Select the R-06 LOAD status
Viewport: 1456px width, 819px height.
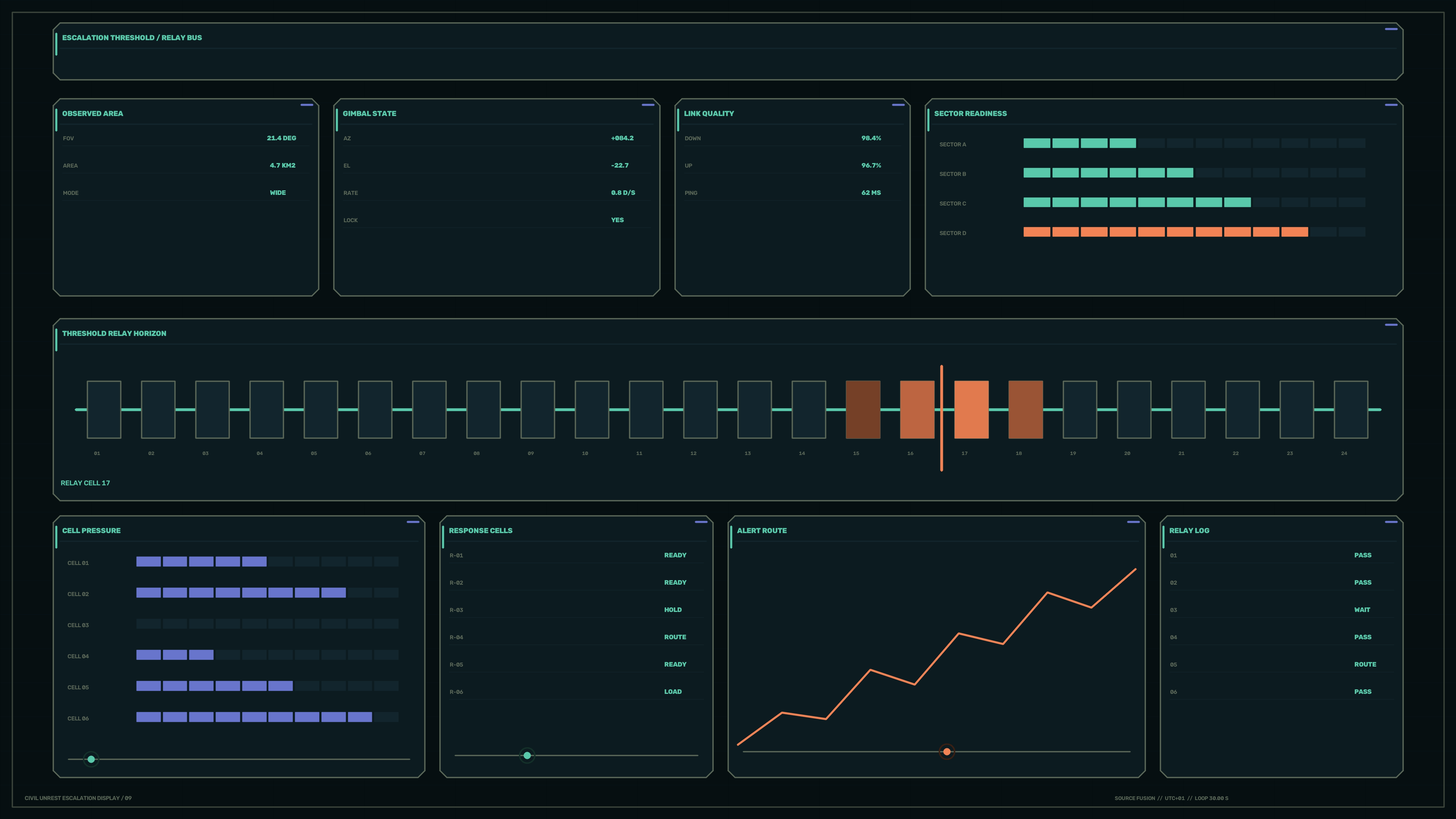(673, 692)
